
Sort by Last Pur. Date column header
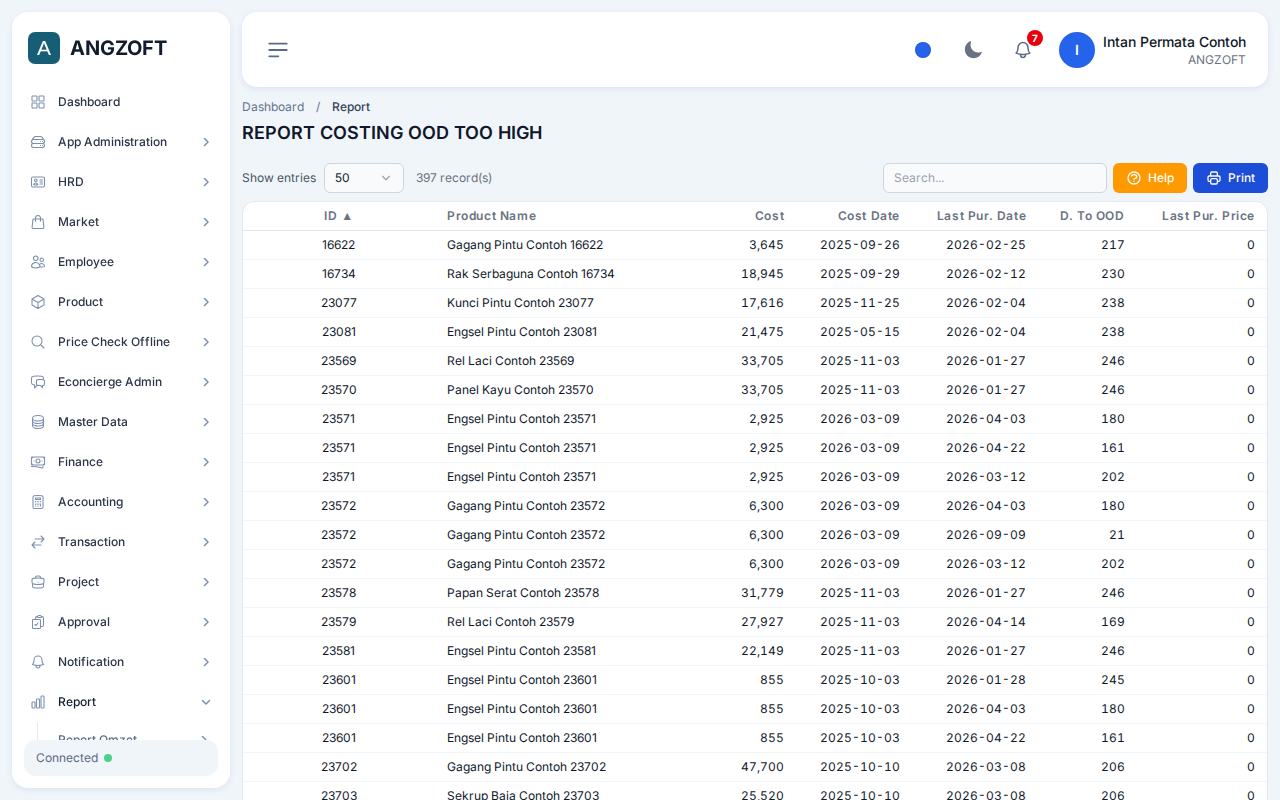pyautogui.click(x=981, y=216)
